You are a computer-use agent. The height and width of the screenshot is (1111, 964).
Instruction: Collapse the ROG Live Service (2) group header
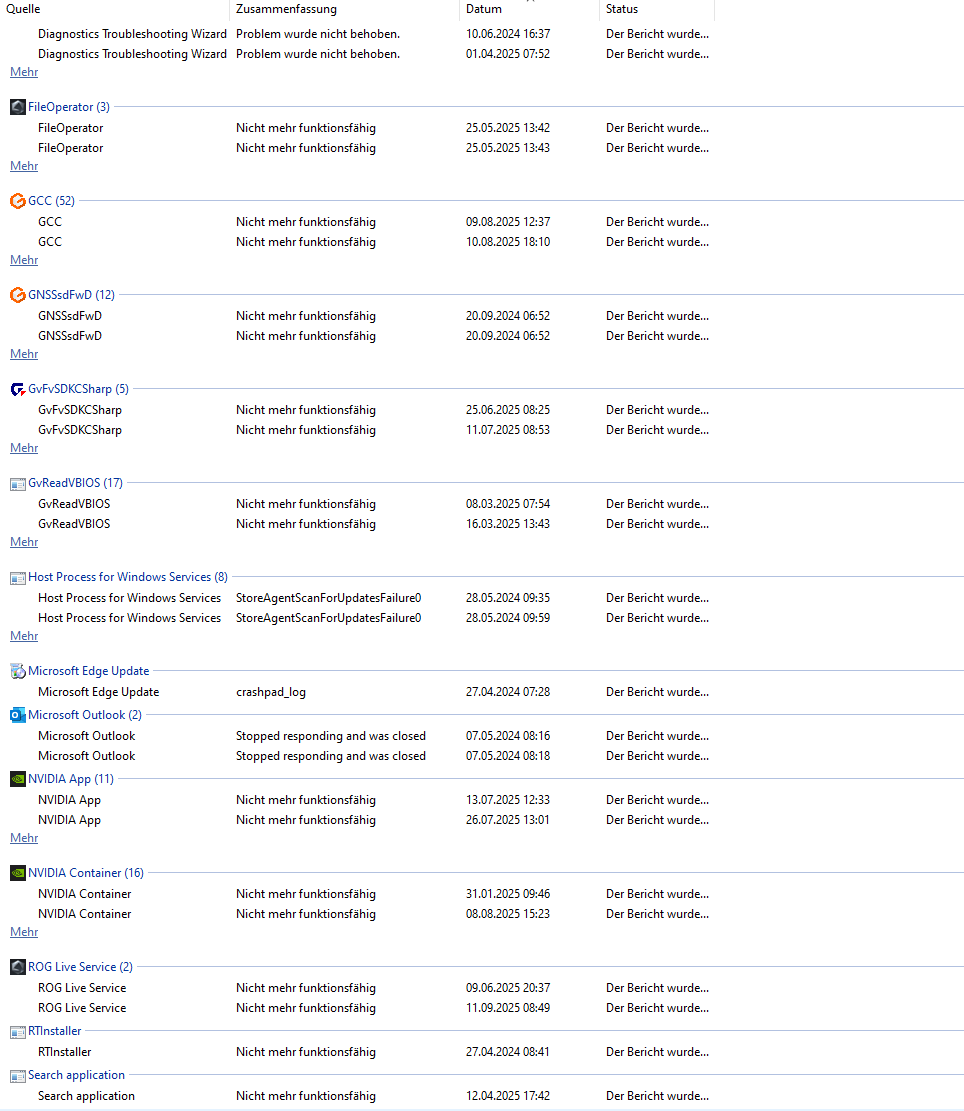click(80, 967)
